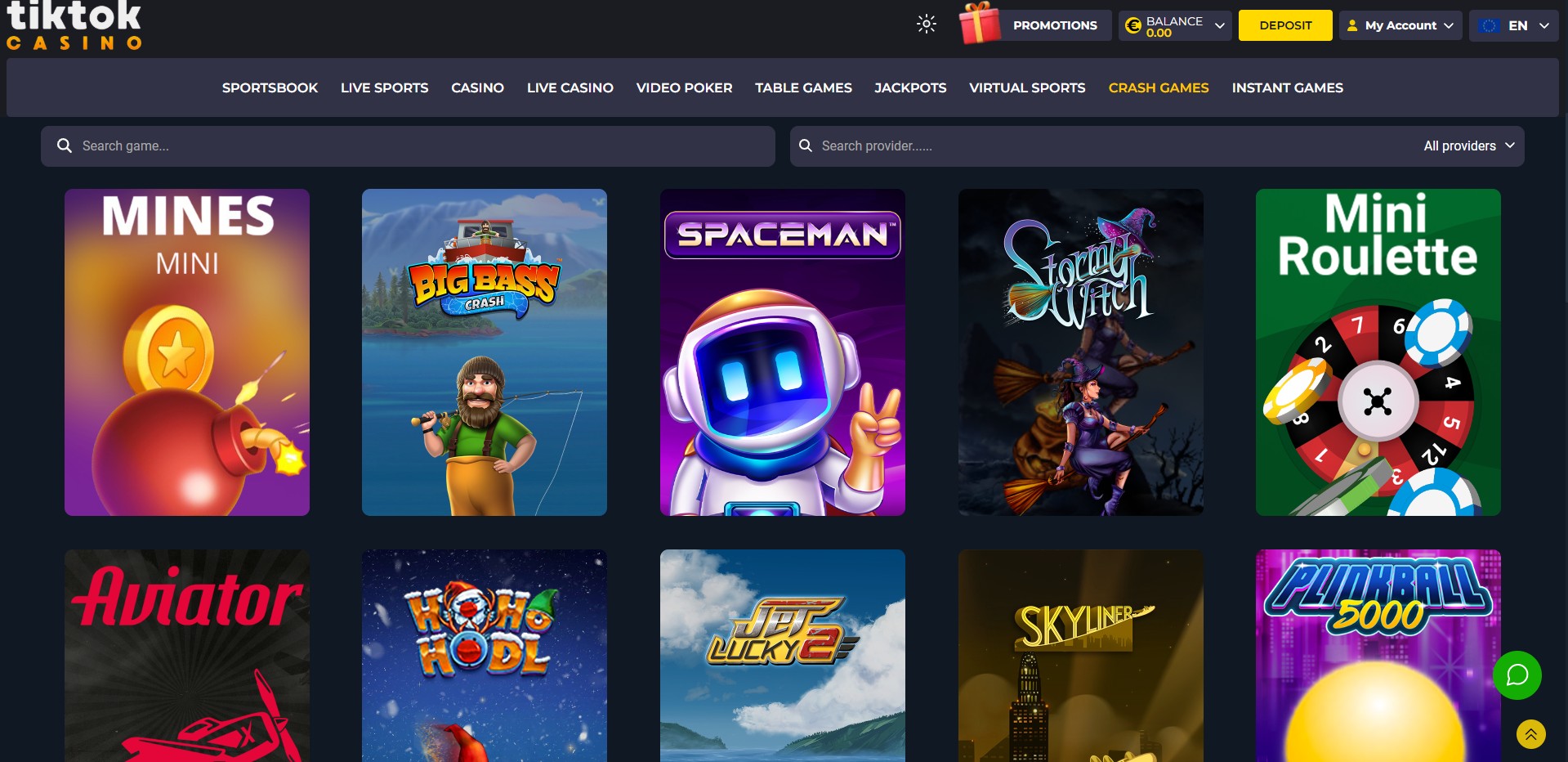This screenshot has height=762, width=1568.
Task: Click the game search magnifier icon
Action: pos(65,146)
